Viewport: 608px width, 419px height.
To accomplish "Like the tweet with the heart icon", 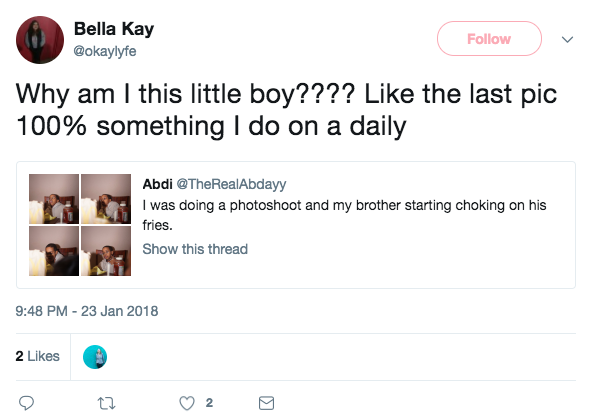I will coord(187,403).
